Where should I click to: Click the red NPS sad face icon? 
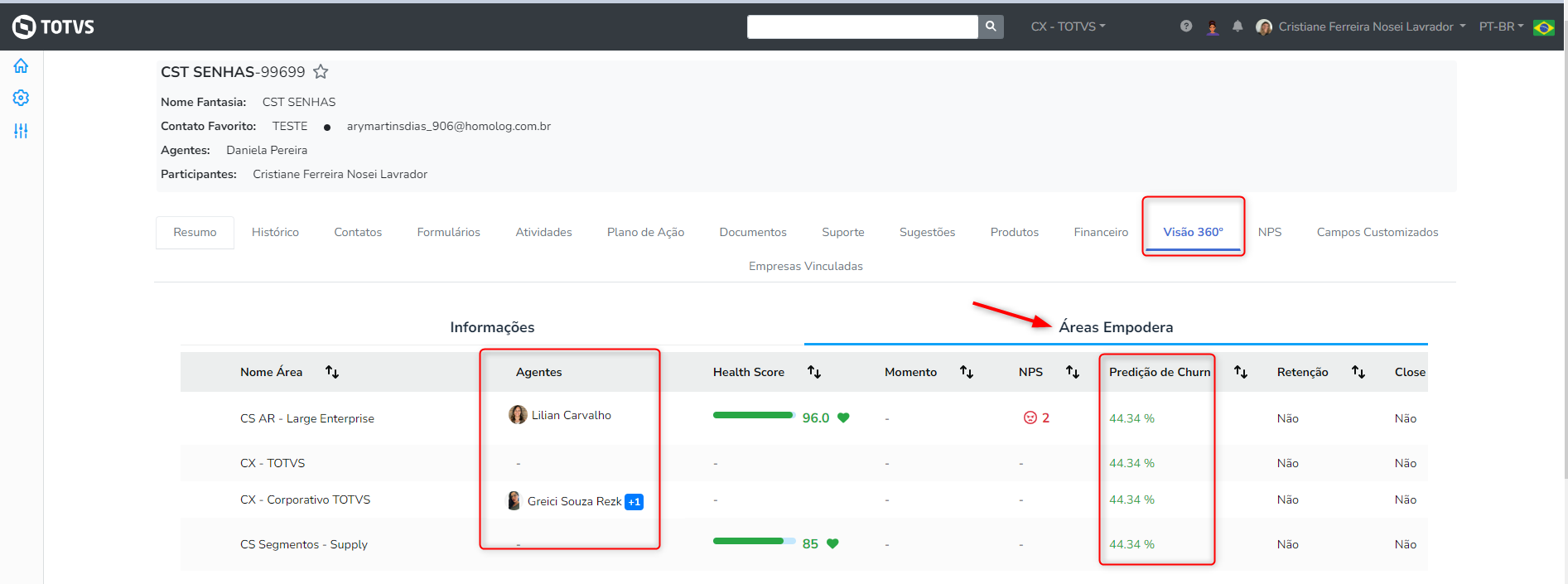pos(1030,417)
